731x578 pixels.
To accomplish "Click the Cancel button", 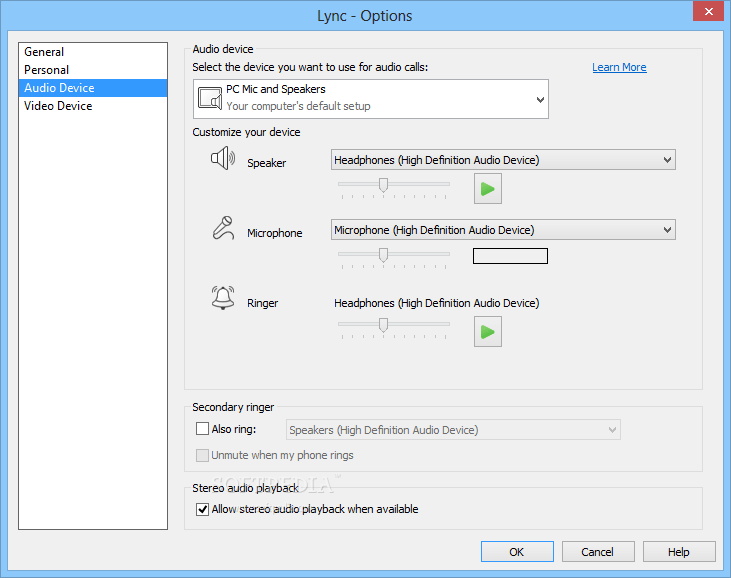I will 598,552.
